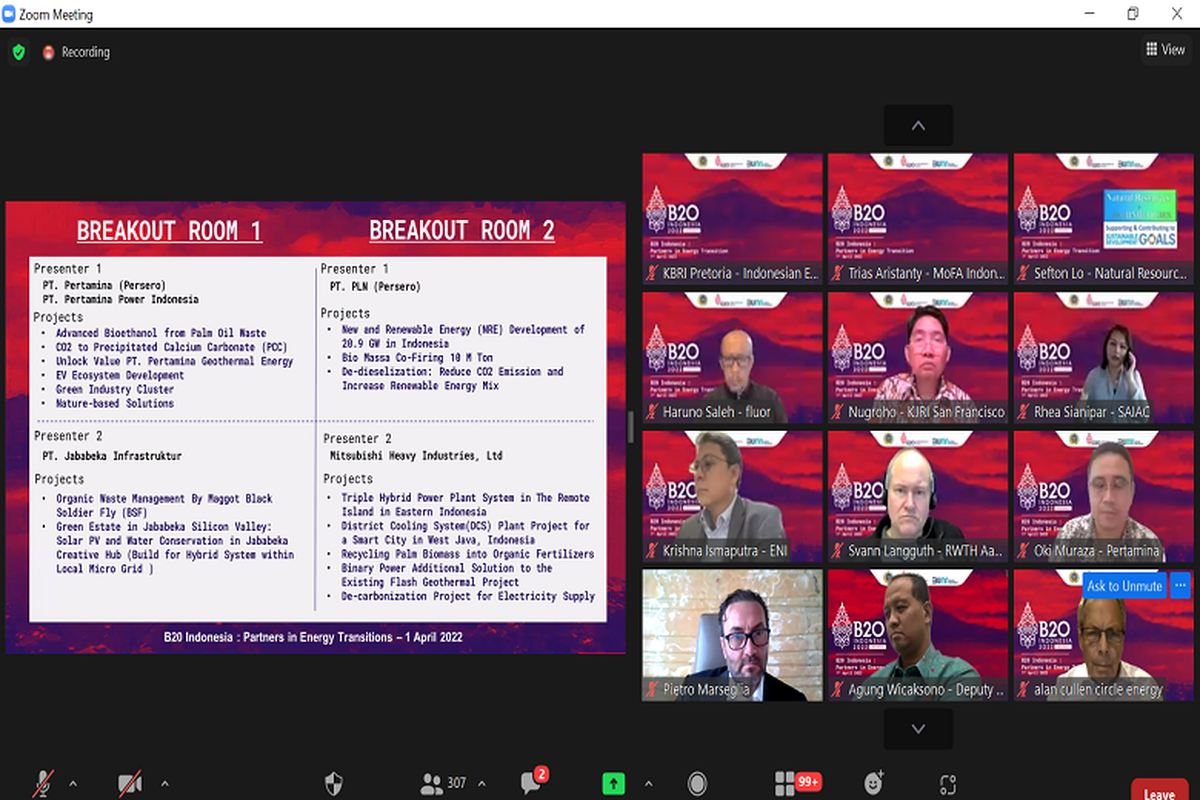
Task: Click the Ask to Unmute button
Action: [1124, 586]
